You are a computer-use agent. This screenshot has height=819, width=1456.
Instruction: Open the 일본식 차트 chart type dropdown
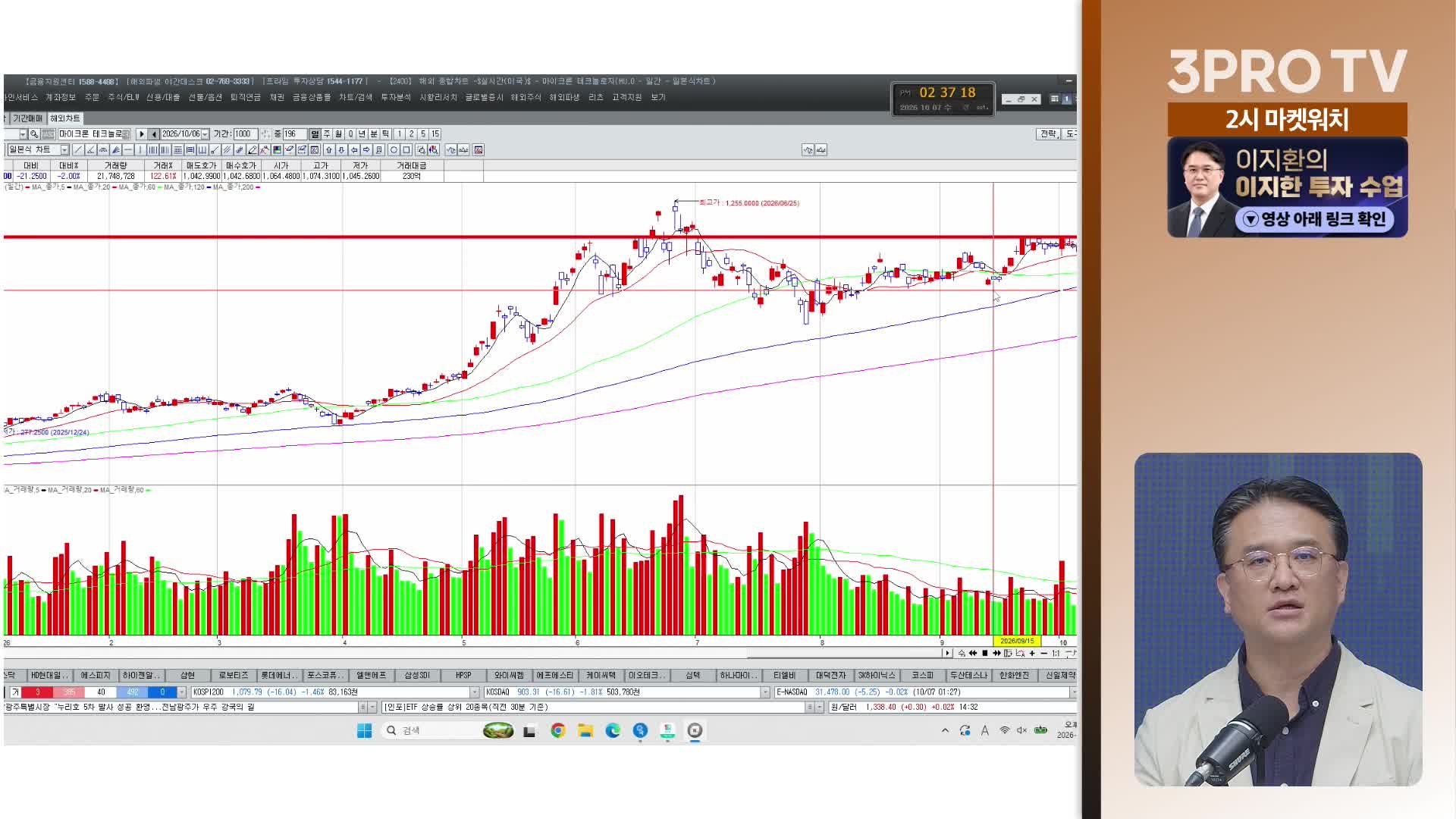(x=64, y=150)
